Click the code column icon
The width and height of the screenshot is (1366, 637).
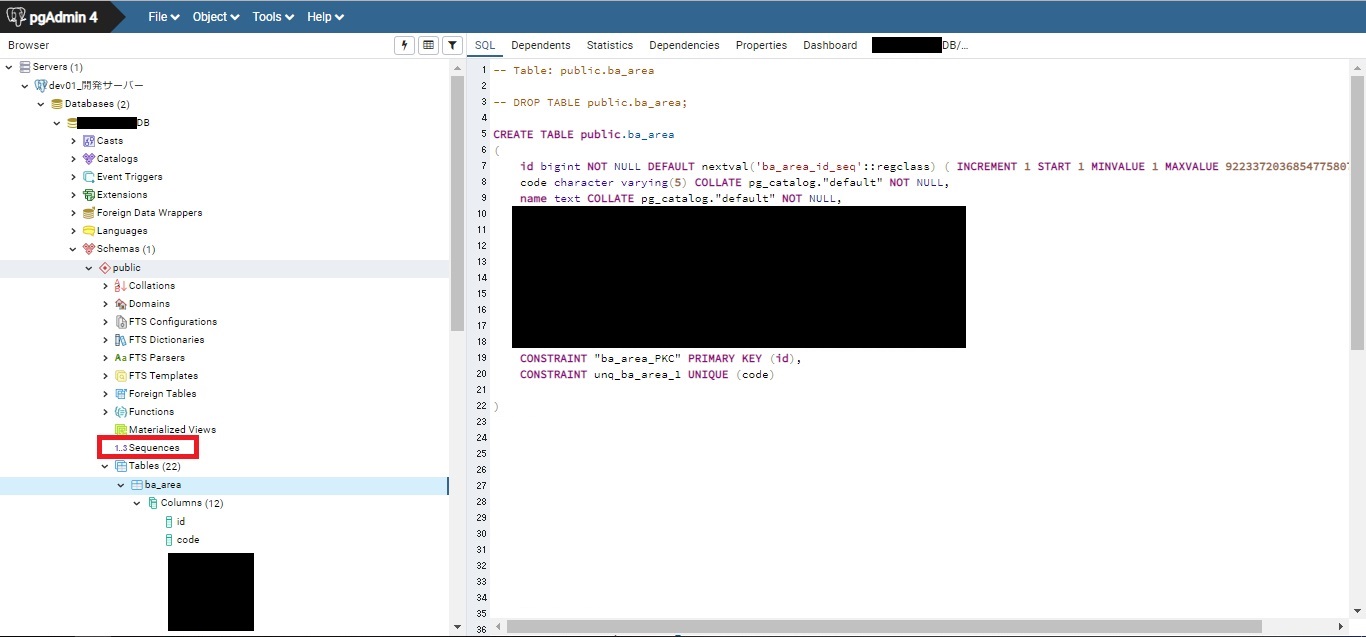(169, 540)
